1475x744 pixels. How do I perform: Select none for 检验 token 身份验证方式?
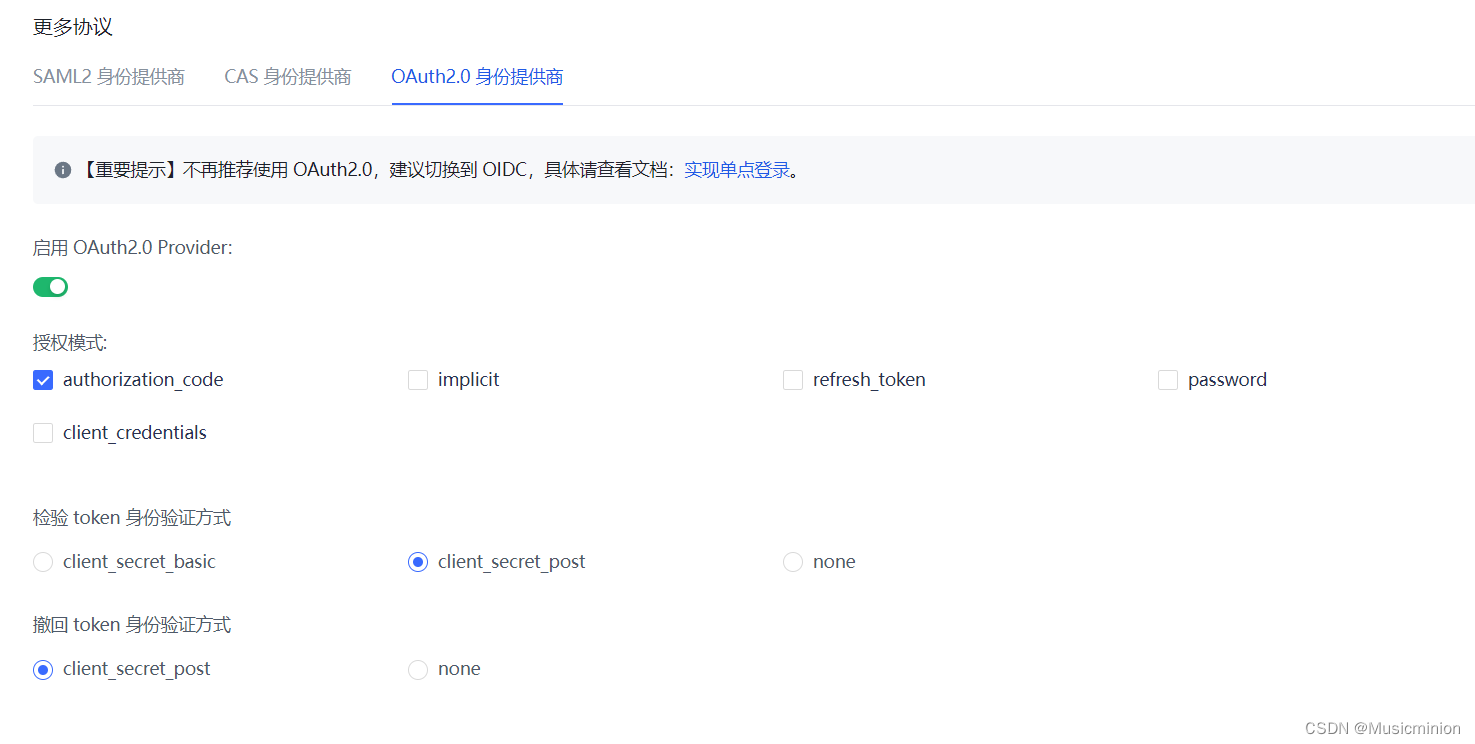(x=792, y=562)
